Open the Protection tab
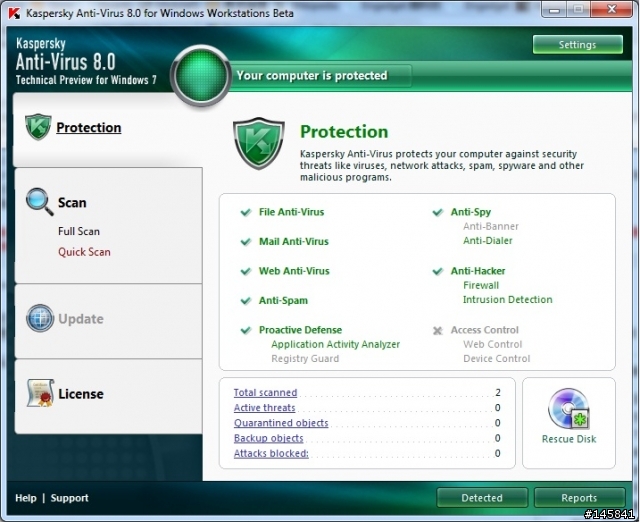Image resolution: width=640 pixels, height=522 pixels. [x=89, y=127]
